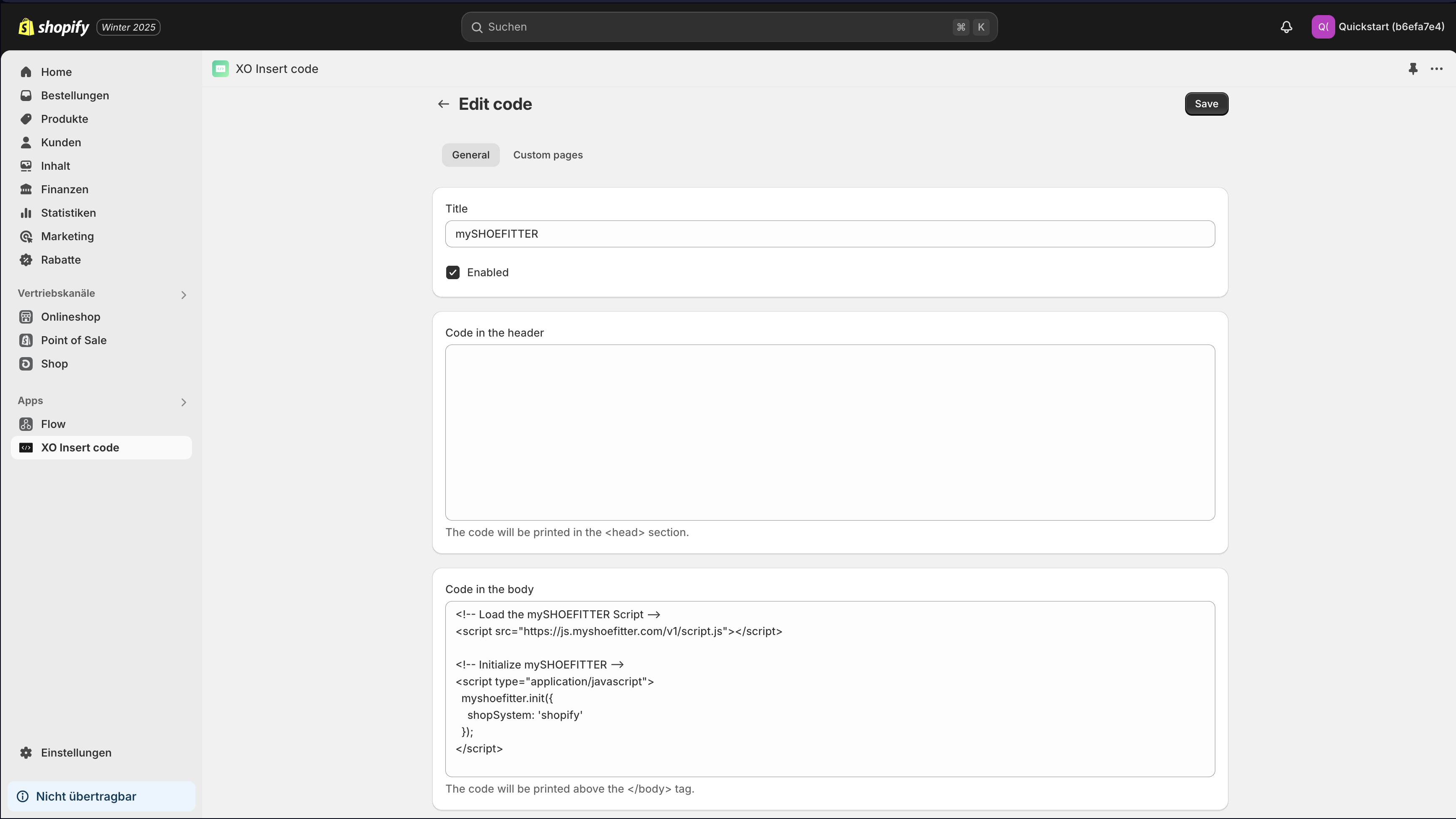1456x819 pixels.
Task: Click the Shop channel icon
Action: coord(26,364)
